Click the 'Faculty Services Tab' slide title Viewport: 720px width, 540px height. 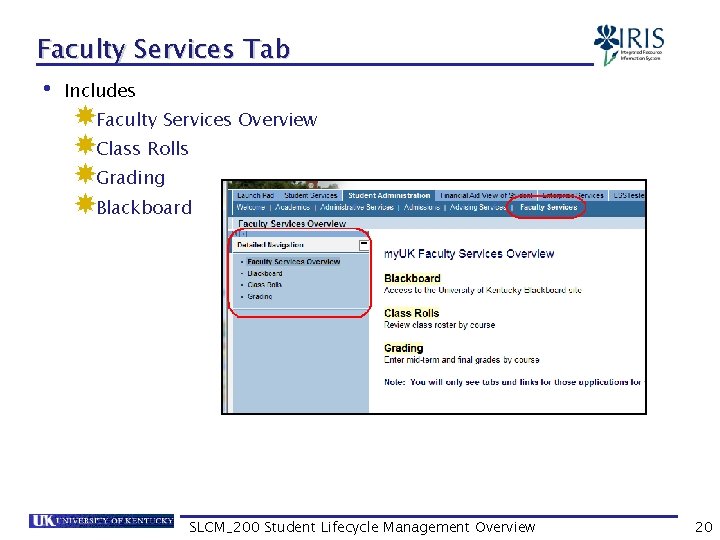click(x=163, y=49)
